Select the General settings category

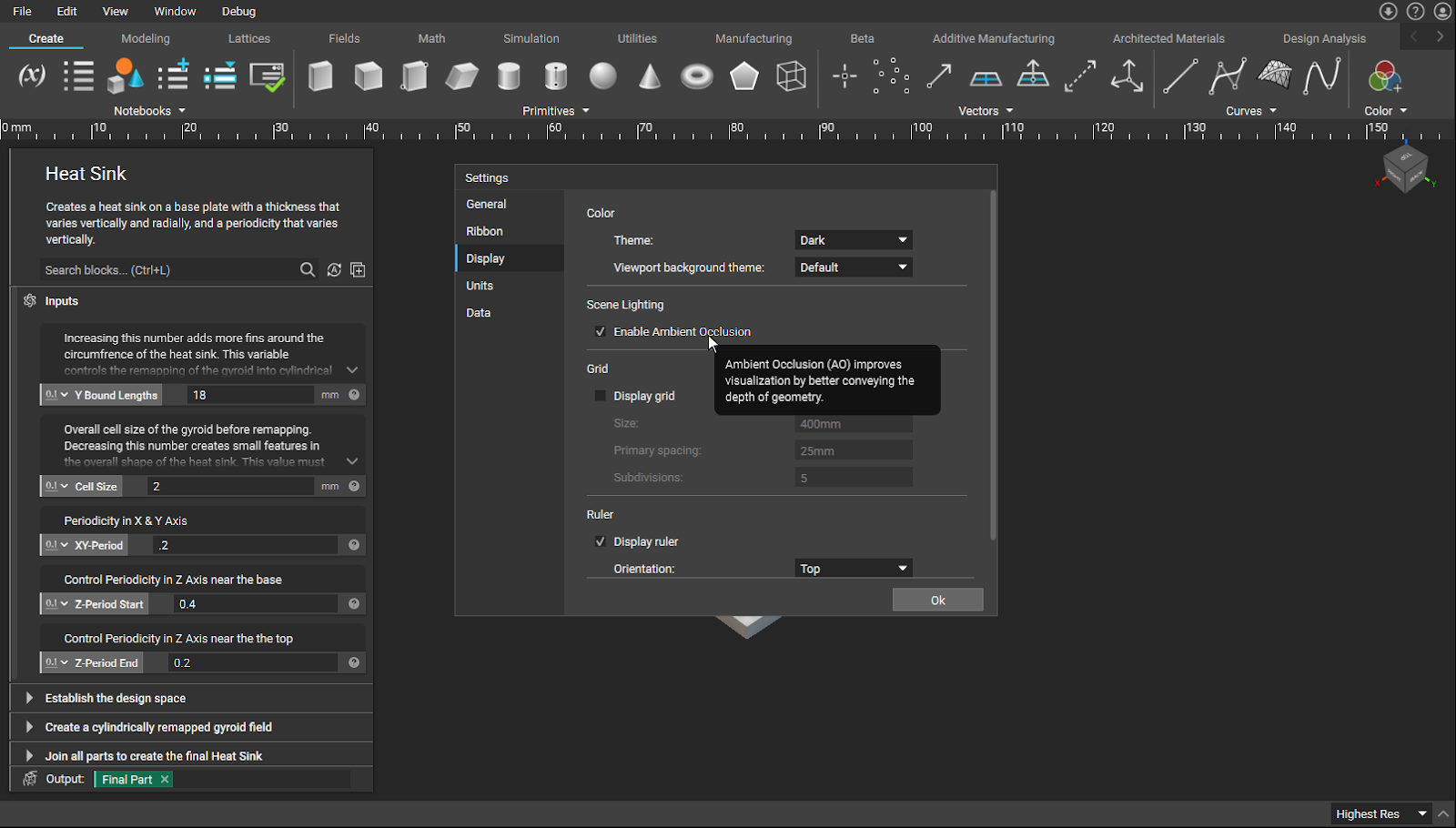pos(510,204)
